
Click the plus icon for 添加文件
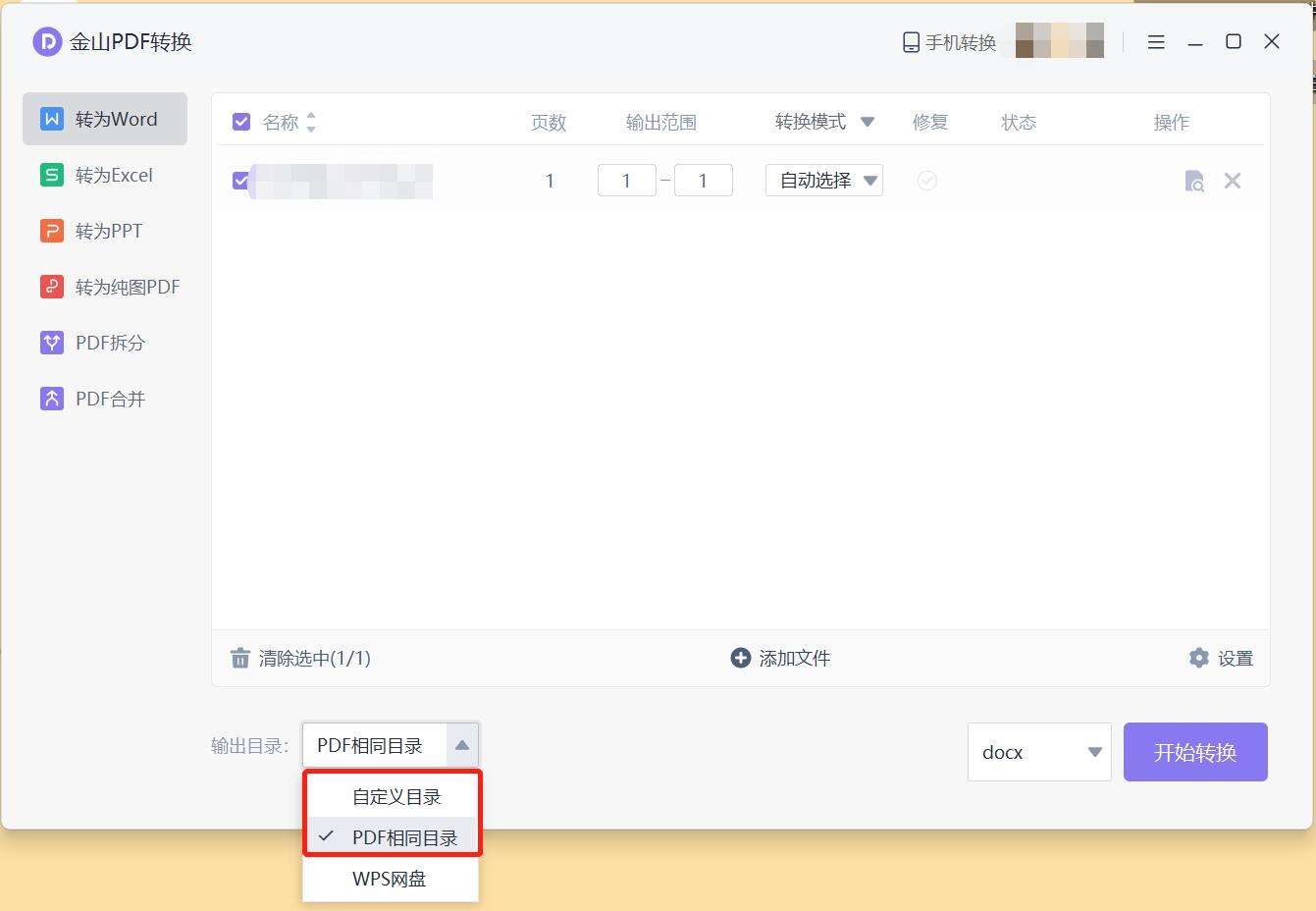pos(741,658)
